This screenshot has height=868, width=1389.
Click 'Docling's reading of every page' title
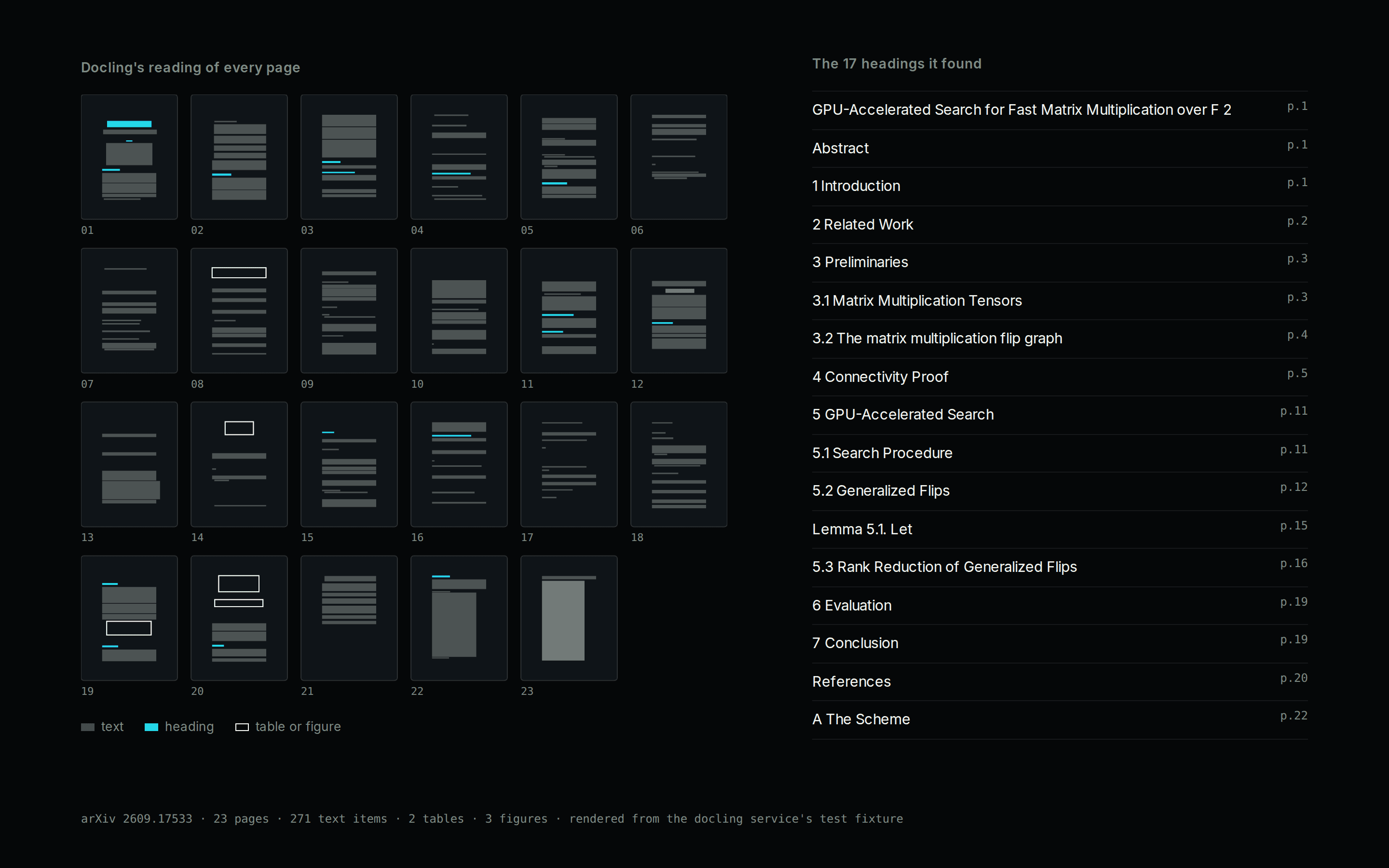[x=191, y=68]
